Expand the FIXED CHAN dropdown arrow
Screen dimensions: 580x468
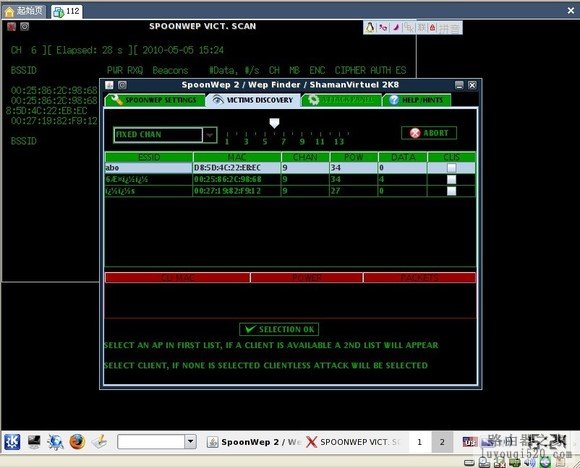click(210, 135)
